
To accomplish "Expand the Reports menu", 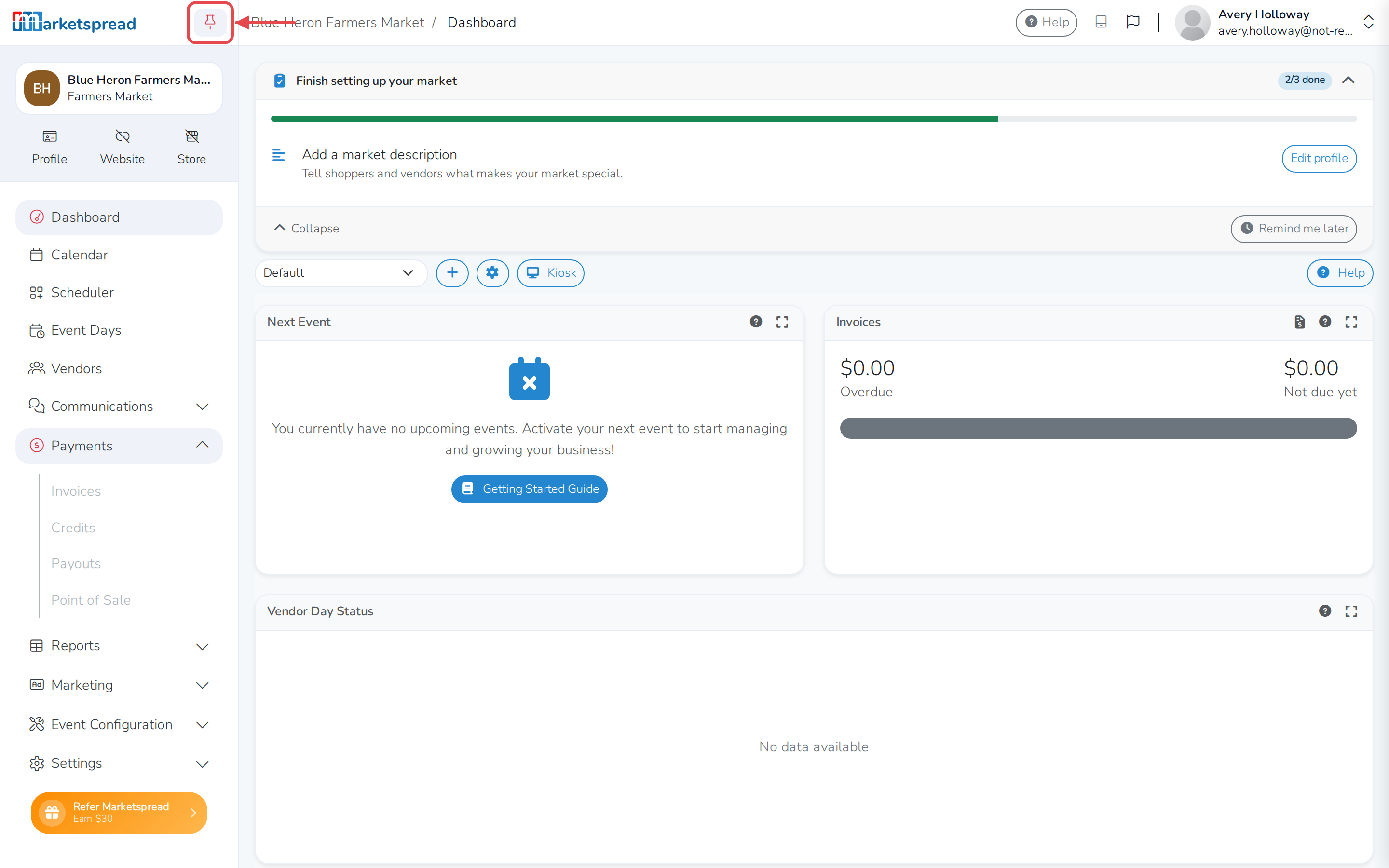I will (119, 646).
